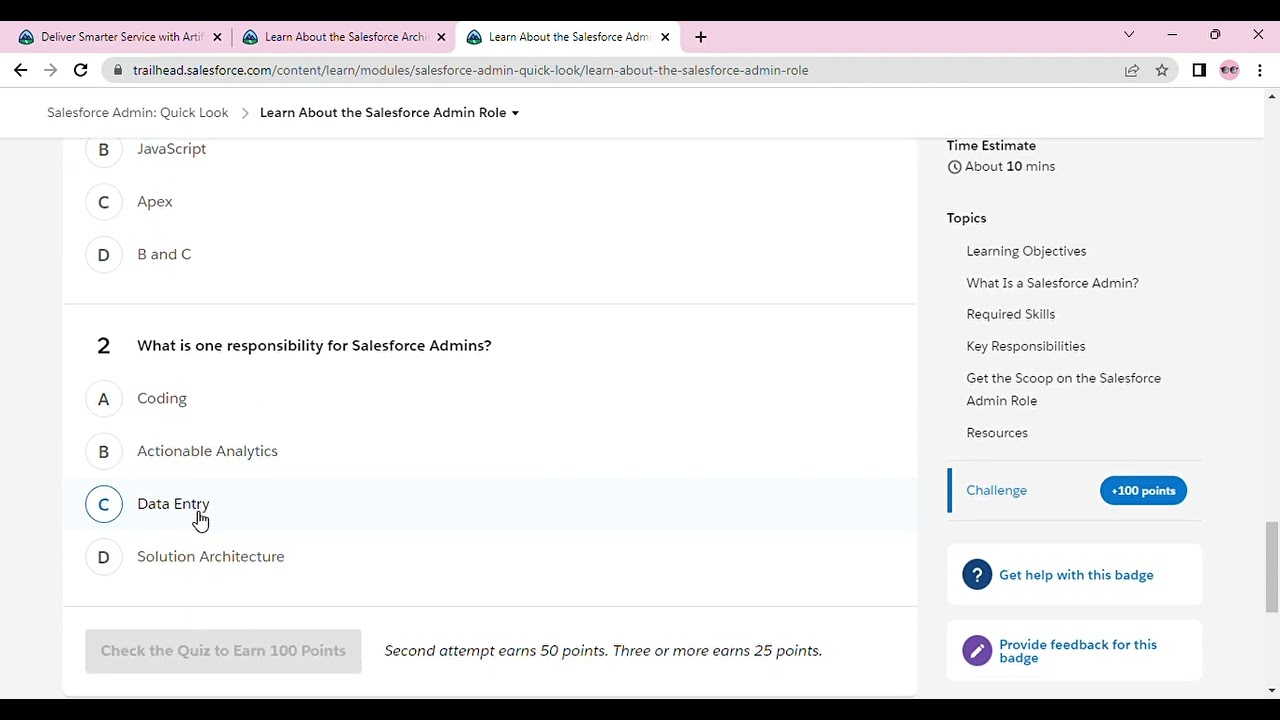Jump to Key Responsibilities topic

click(1025, 346)
